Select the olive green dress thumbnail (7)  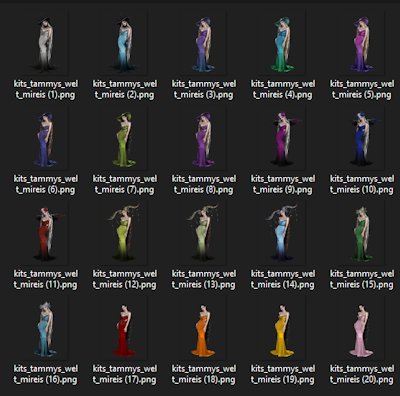coord(125,138)
